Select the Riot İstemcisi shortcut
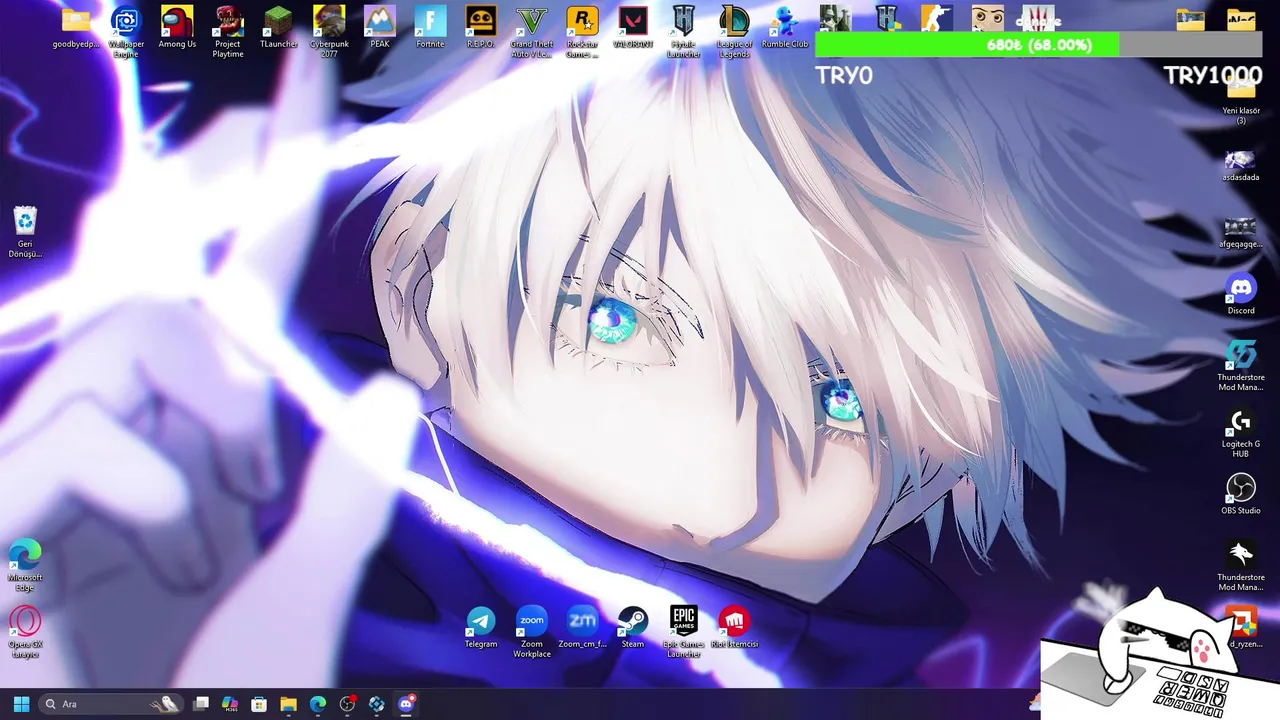The height and width of the screenshot is (720, 1280). (734, 621)
